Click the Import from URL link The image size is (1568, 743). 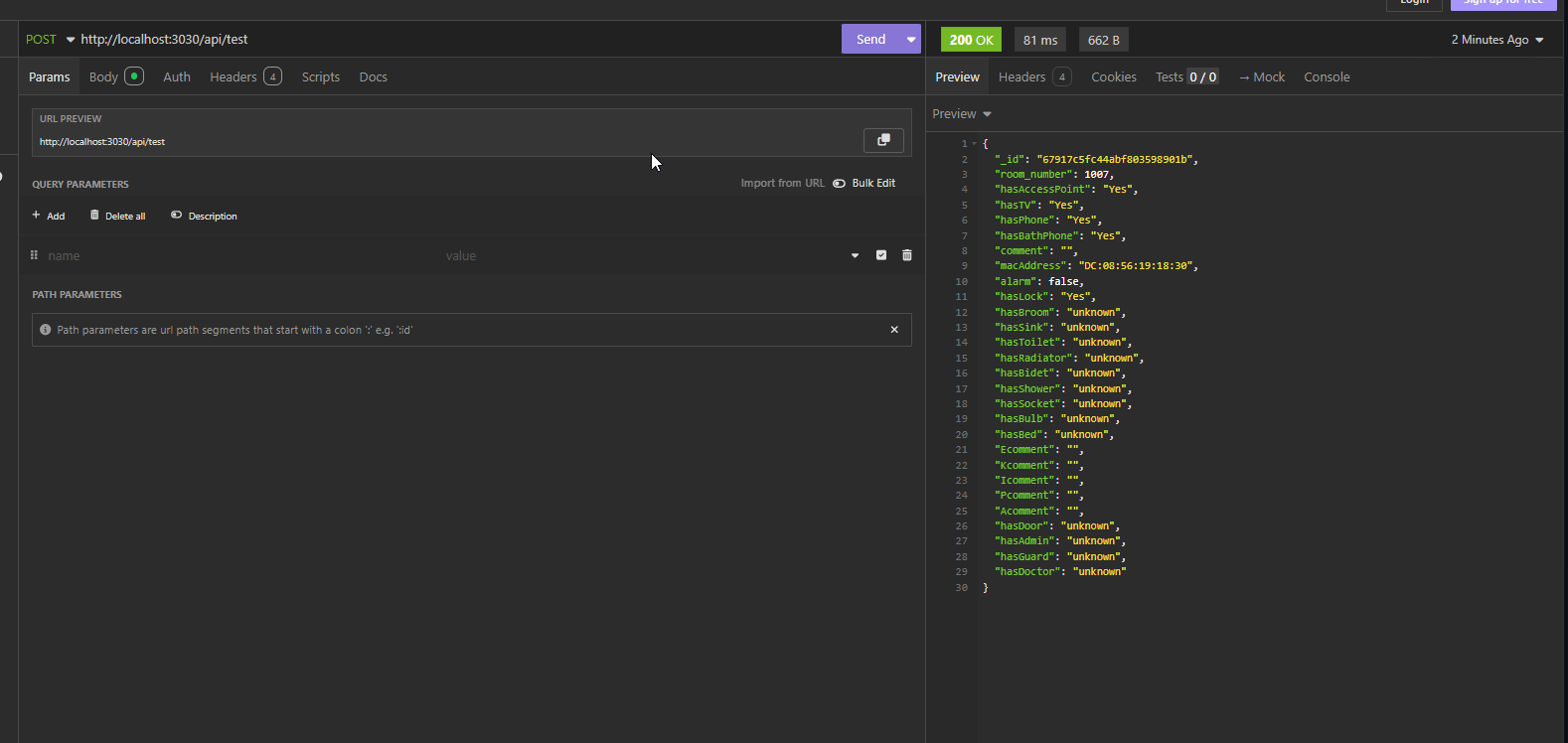click(x=782, y=183)
